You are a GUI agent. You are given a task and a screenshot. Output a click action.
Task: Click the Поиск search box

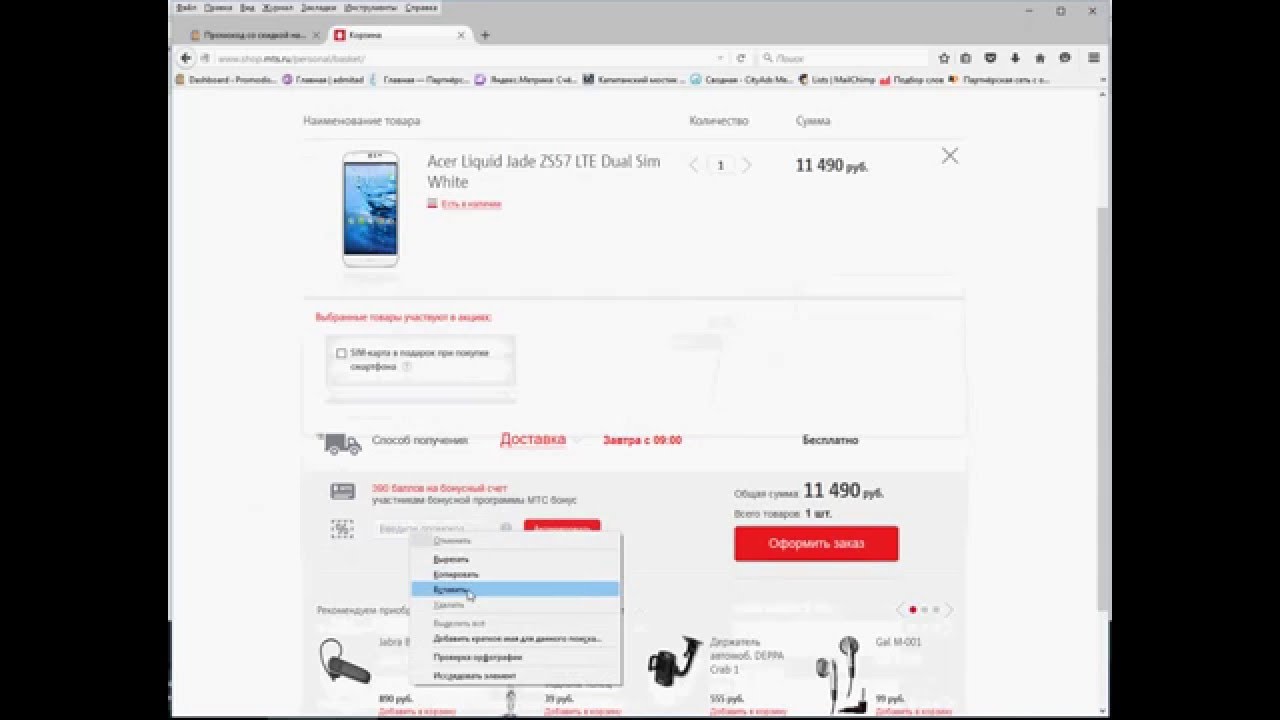[x=845, y=58]
